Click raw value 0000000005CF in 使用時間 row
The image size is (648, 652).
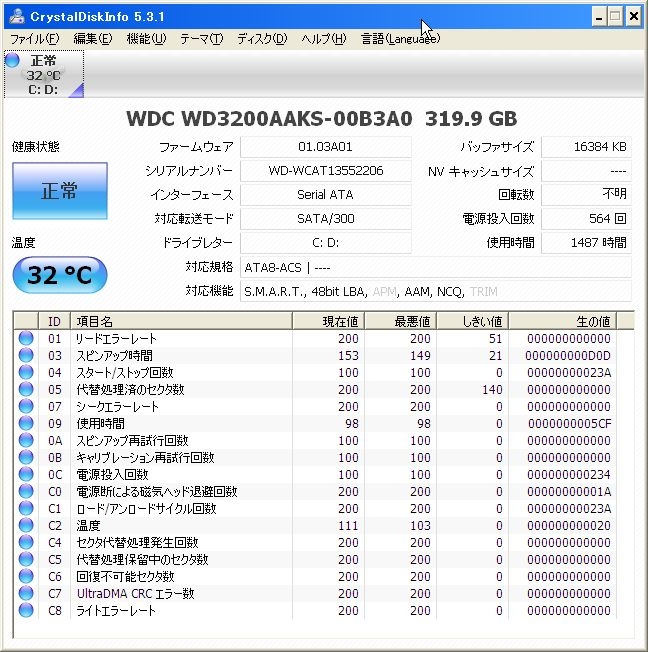pyautogui.click(x=570, y=424)
